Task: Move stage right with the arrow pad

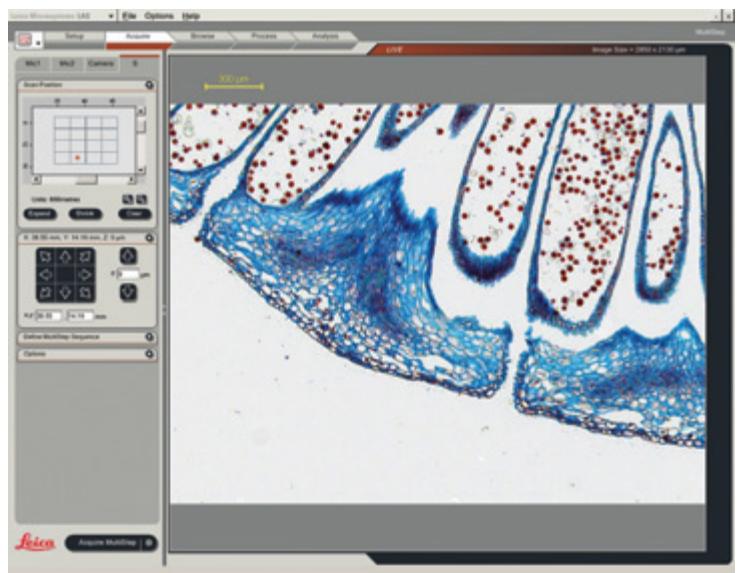Action: 85,275
